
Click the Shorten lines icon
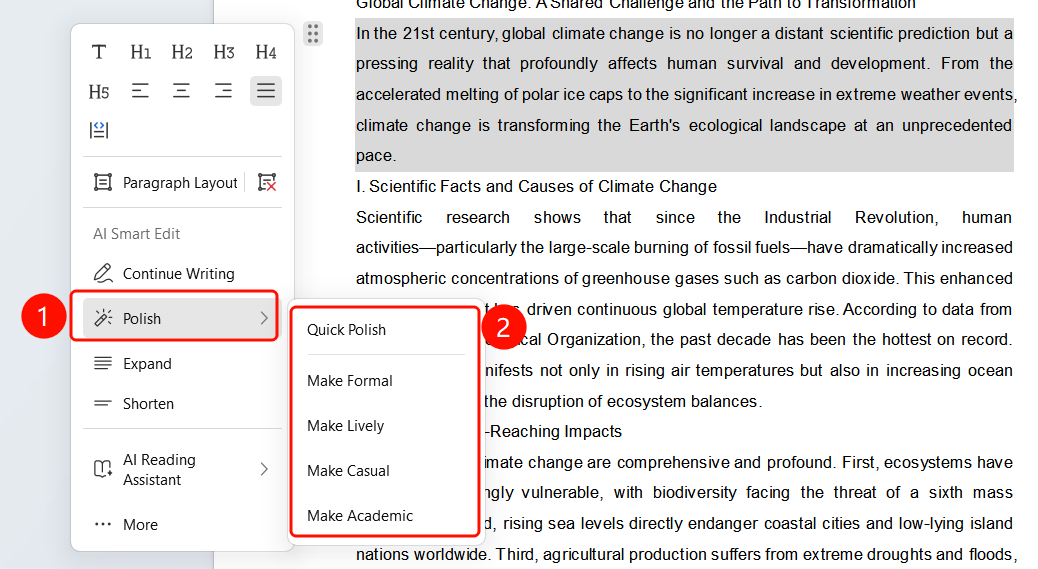(x=103, y=403)
